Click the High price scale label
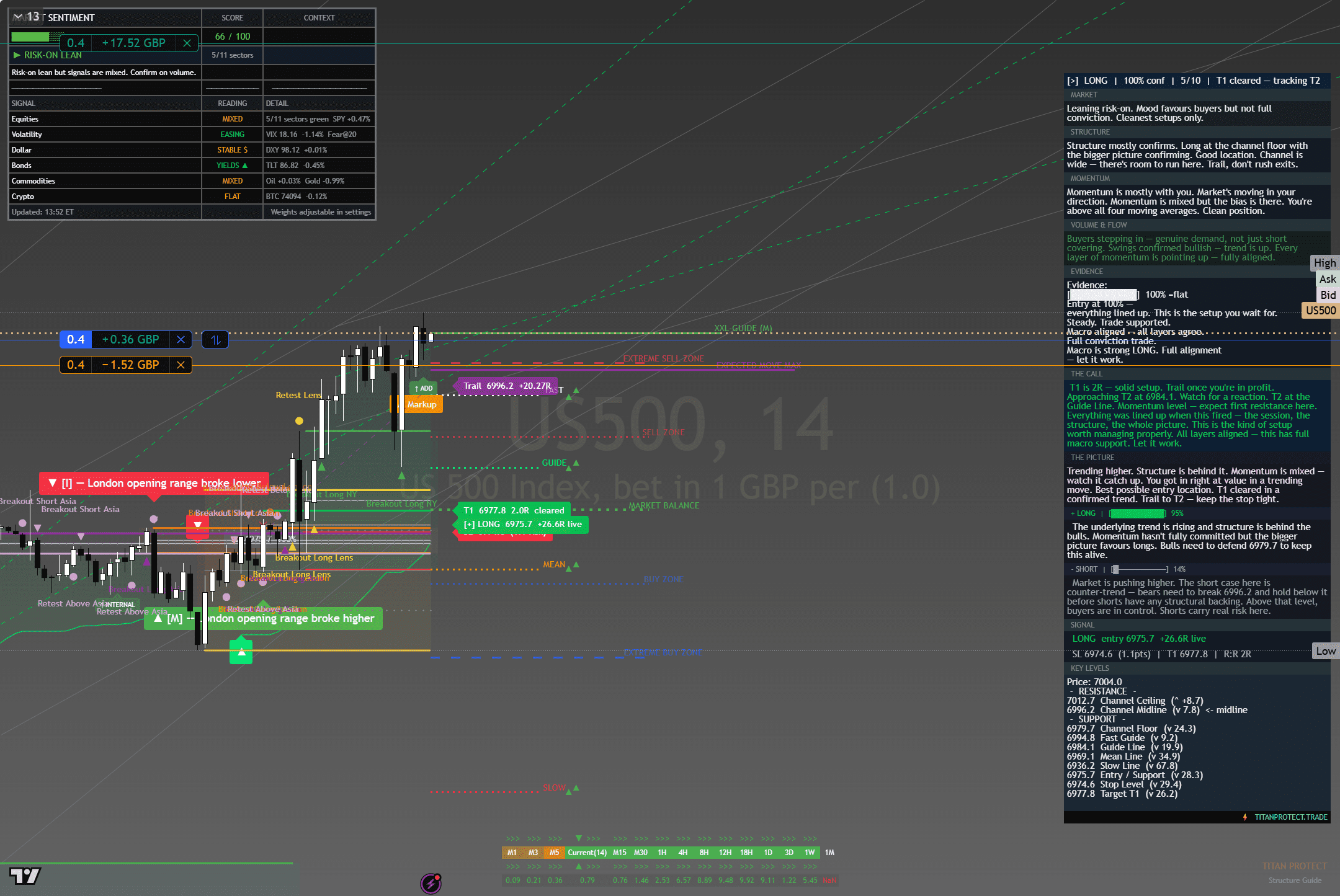 [1324, 263]
